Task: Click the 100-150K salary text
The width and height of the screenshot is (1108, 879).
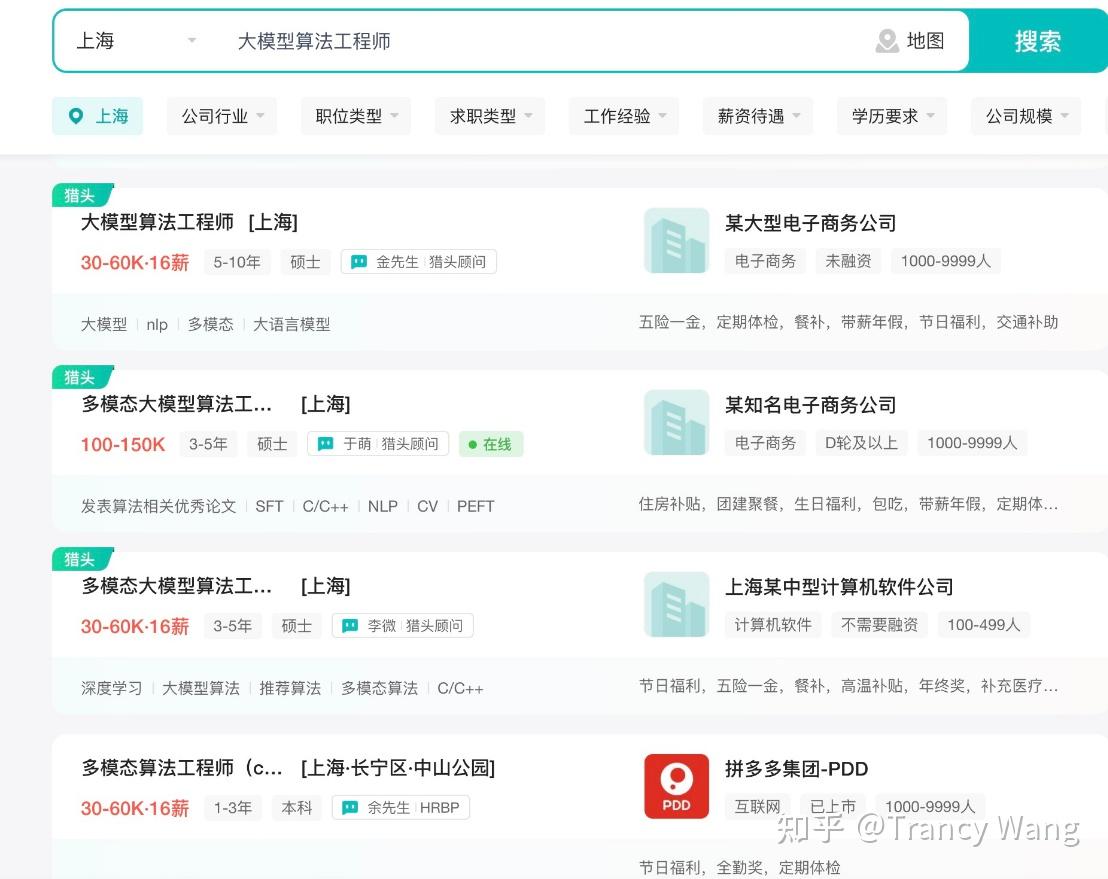Action: tap(123, 444)
